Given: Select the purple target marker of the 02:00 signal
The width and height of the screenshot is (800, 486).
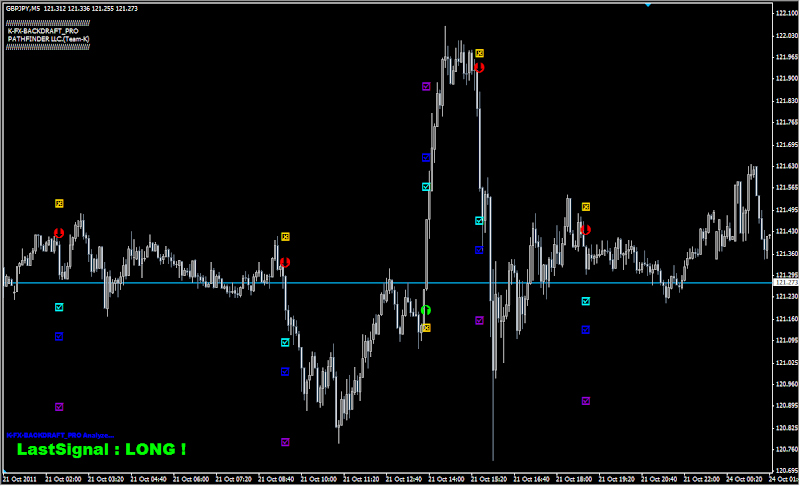Looking at the screenshot, I should [x=59, y=407].
